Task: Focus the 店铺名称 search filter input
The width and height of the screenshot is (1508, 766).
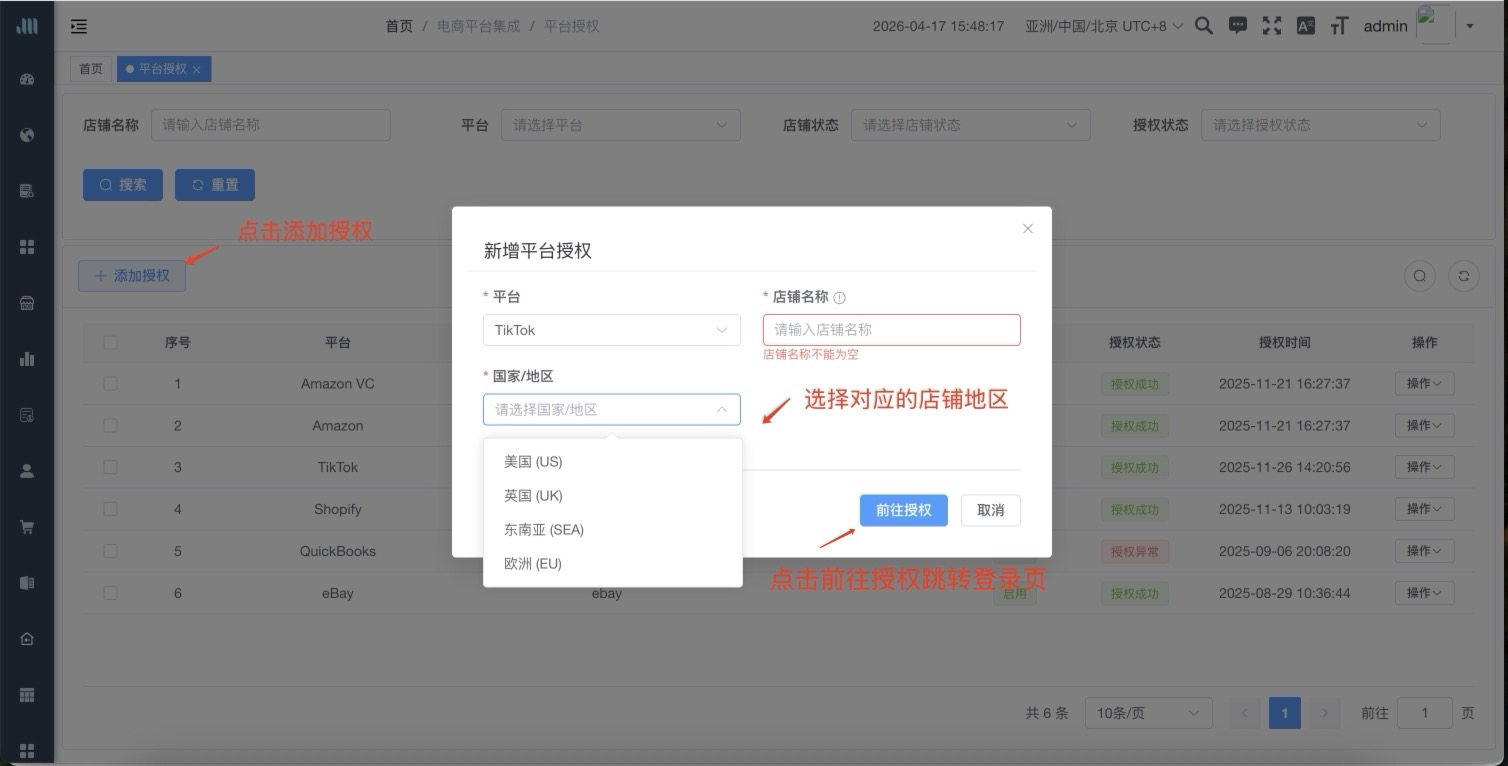Action: pyautogui.click(x=271, y=125)
